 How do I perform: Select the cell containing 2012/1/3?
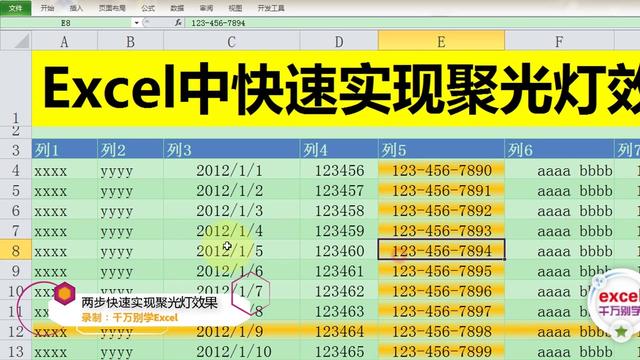[231, 210]
